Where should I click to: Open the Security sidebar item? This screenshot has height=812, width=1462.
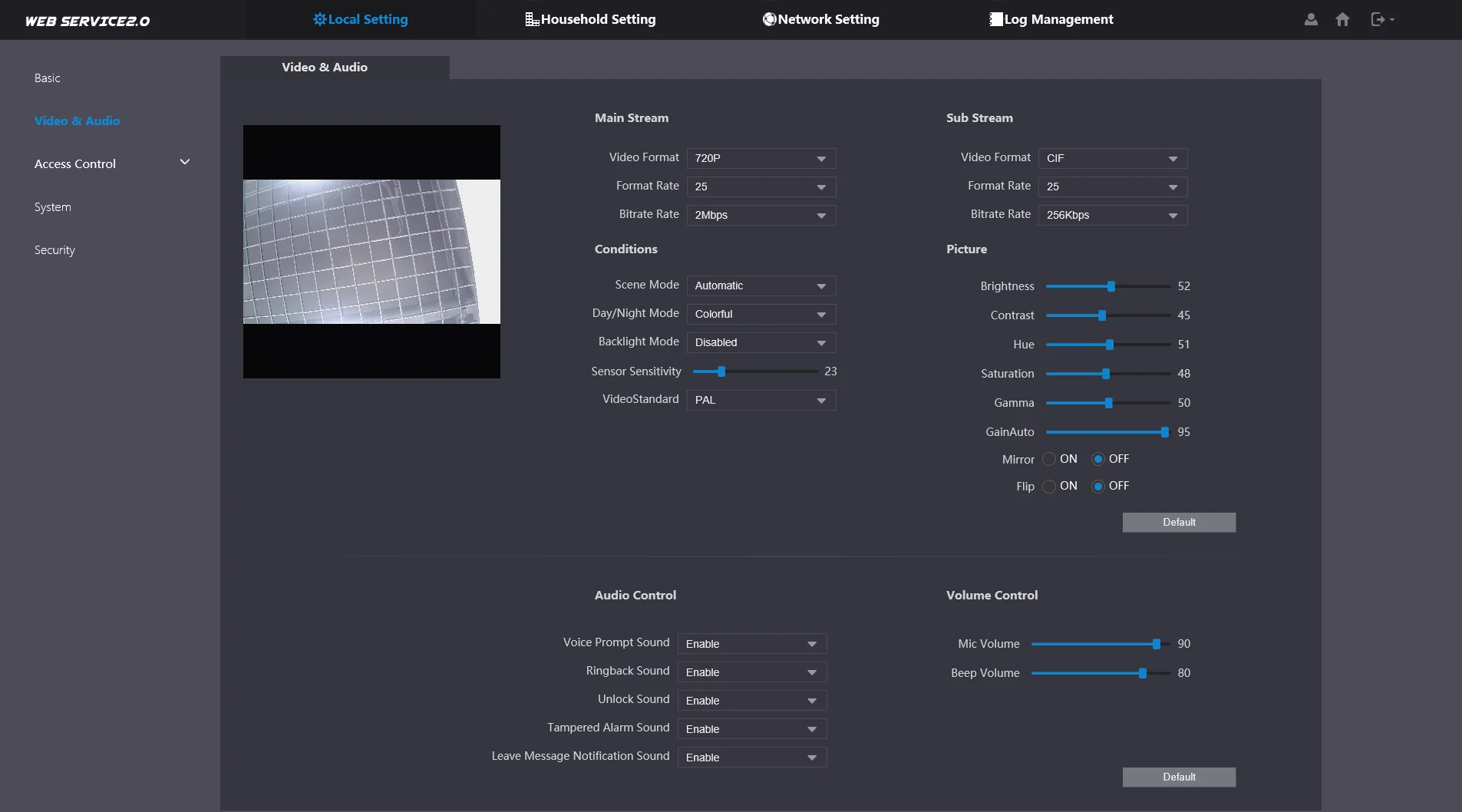tap(54, 249)
